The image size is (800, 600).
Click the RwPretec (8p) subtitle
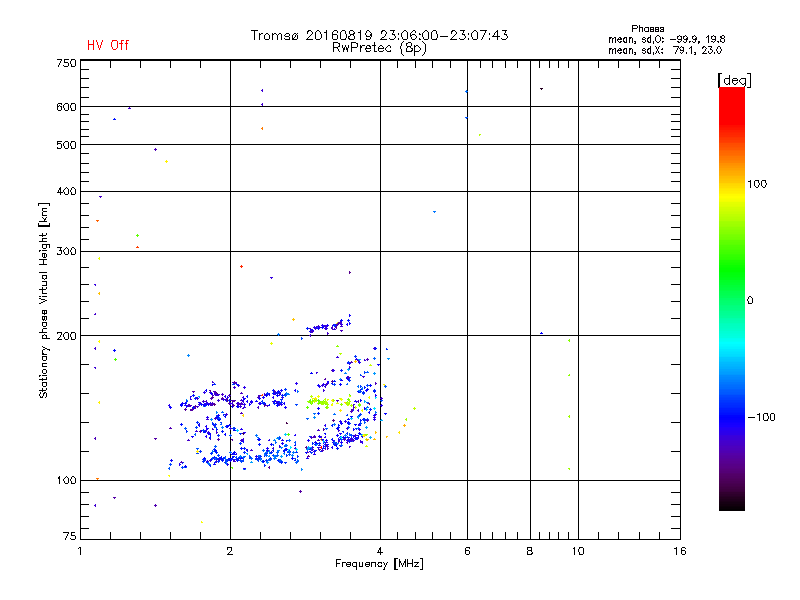tap(379, 48)
